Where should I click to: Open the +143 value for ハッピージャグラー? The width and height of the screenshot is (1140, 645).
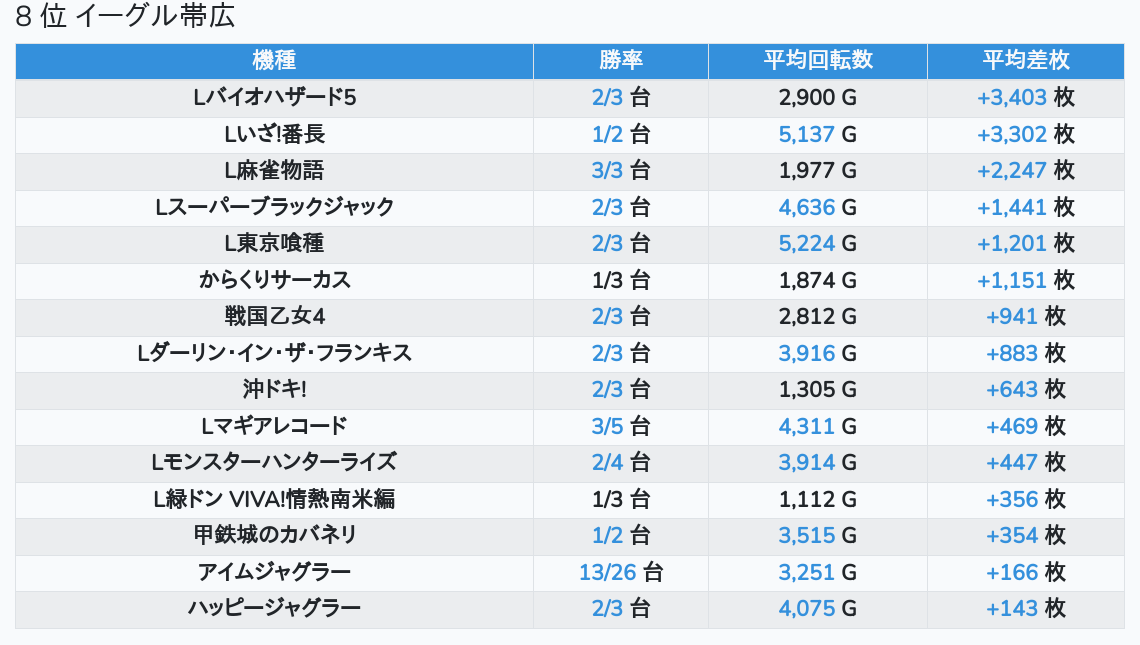[x=1011, y=609]
